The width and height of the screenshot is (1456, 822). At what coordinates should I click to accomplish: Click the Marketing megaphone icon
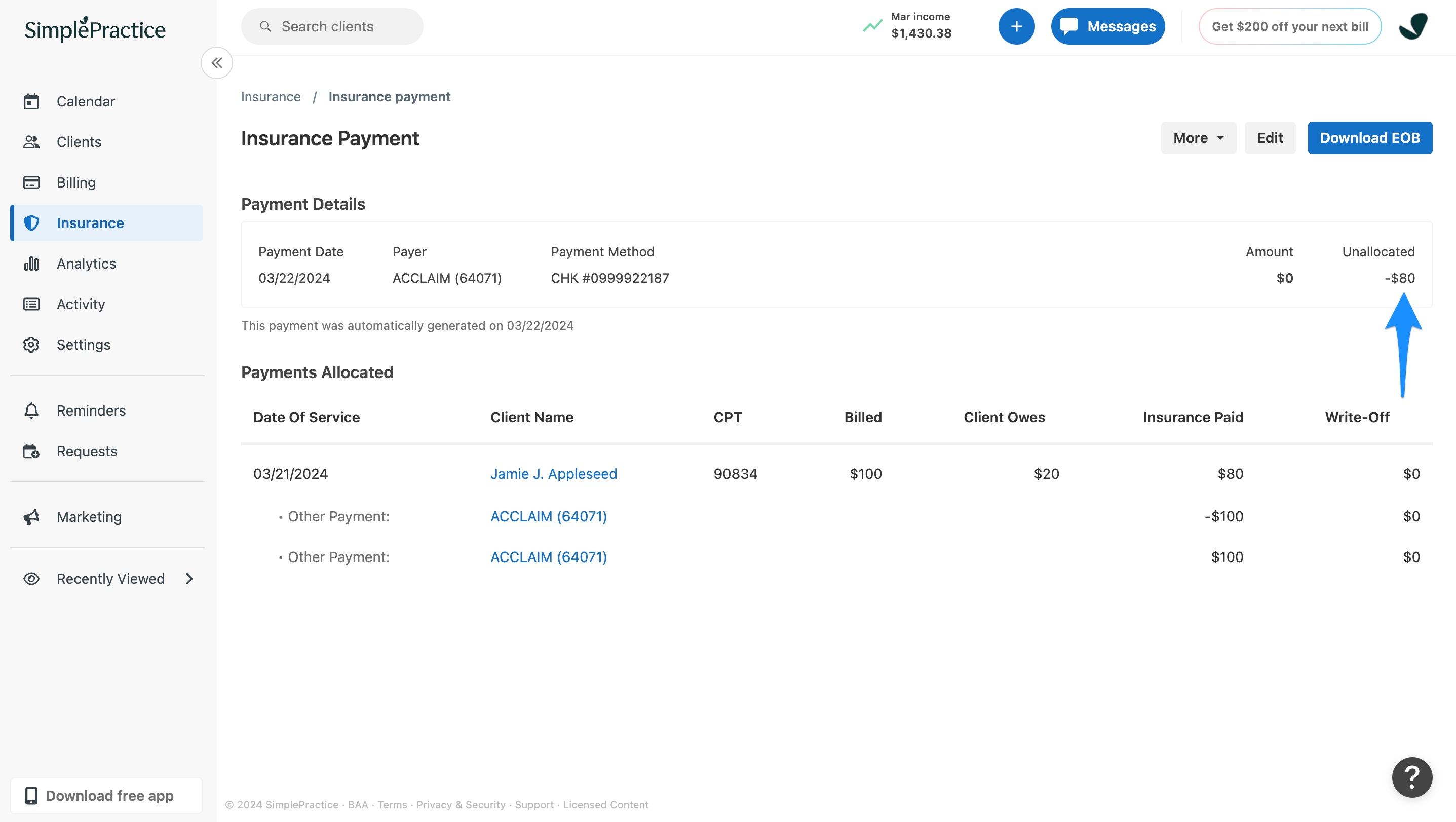31,517
